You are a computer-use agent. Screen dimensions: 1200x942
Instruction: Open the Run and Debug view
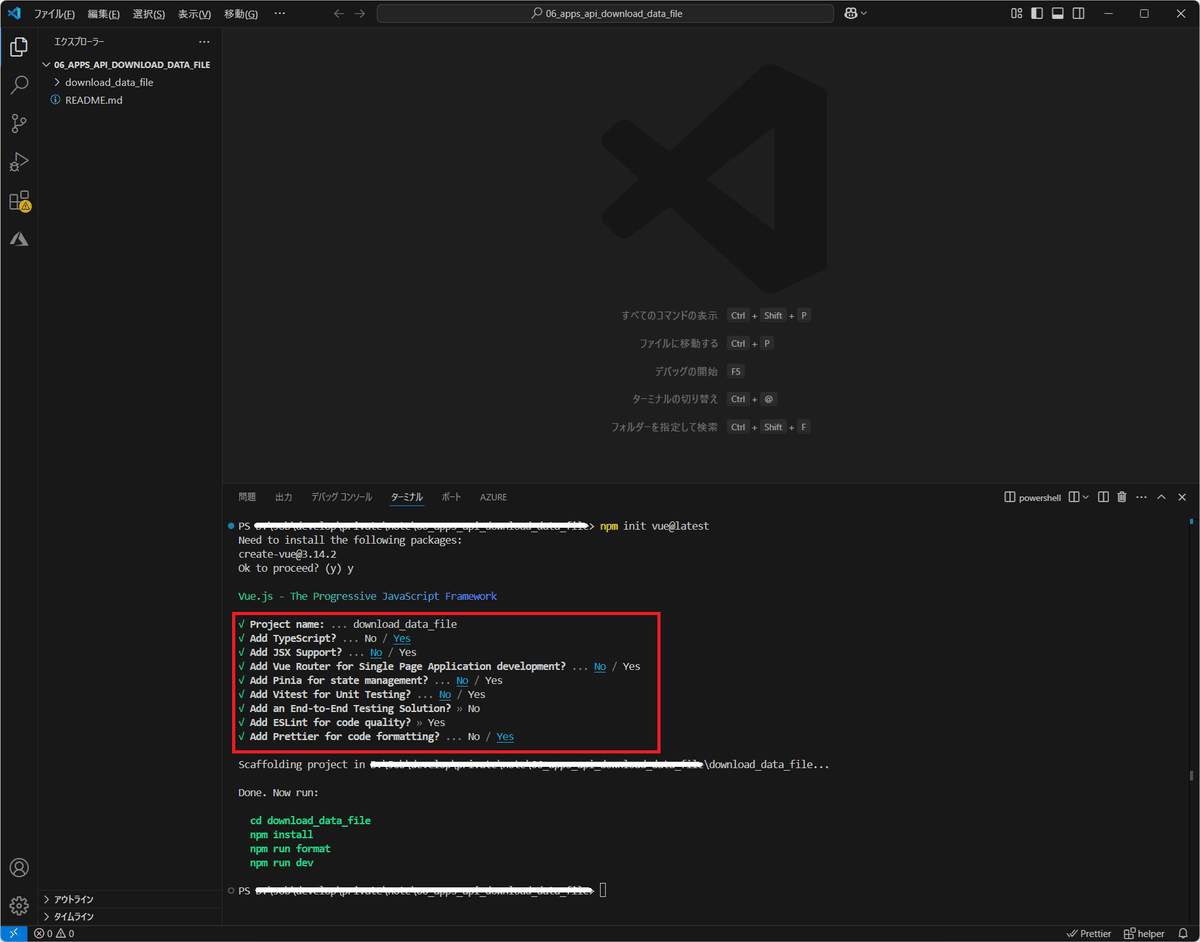click(18, 161)
